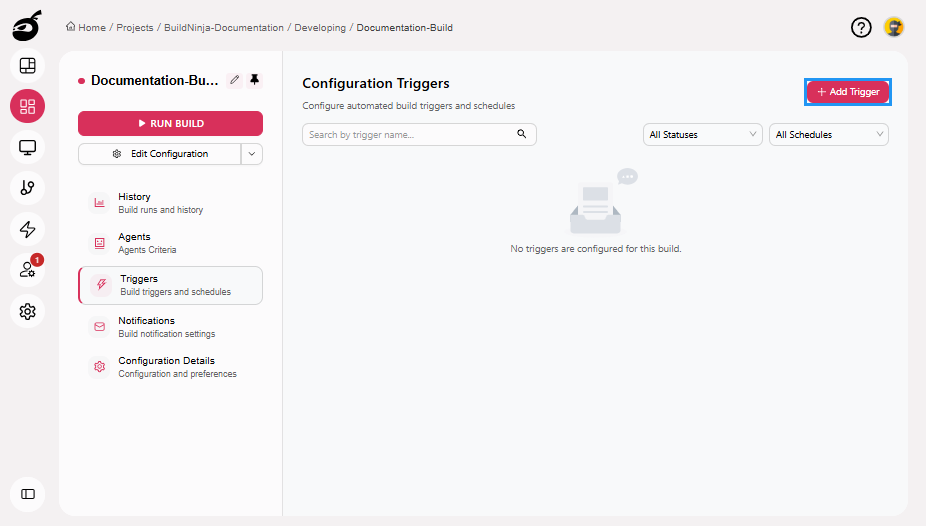Expand the All Statuses dropdown
926x526 pixels.
click(704, 134)
